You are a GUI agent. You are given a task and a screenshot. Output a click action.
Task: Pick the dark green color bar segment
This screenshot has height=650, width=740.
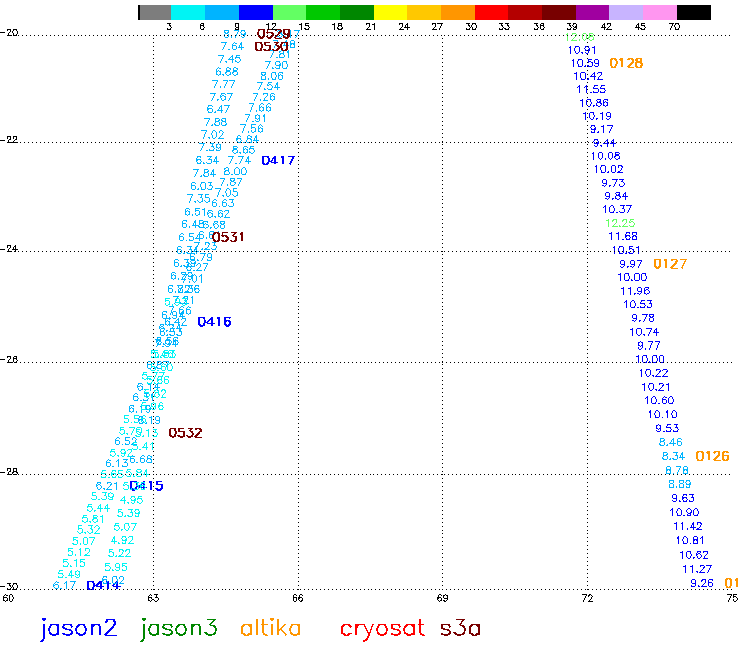pyautogui.click(x=357, y=12)
